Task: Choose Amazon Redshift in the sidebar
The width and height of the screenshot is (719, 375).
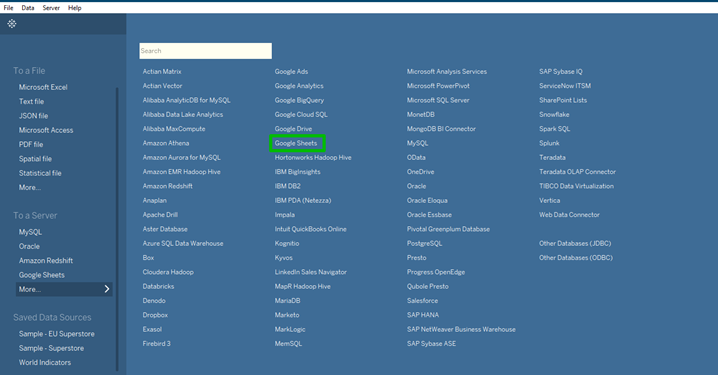Action: coord(46,260)
